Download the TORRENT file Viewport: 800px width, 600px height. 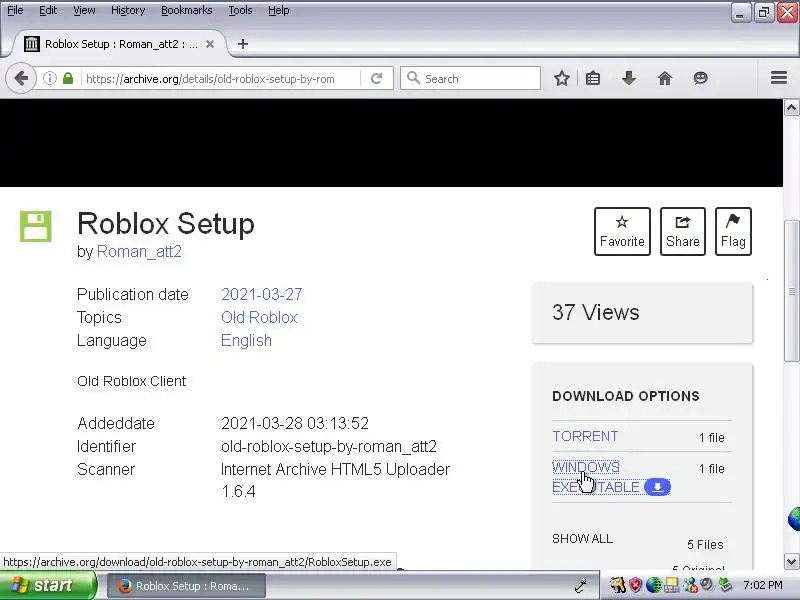pyautogui.click(x=585, y=436)
